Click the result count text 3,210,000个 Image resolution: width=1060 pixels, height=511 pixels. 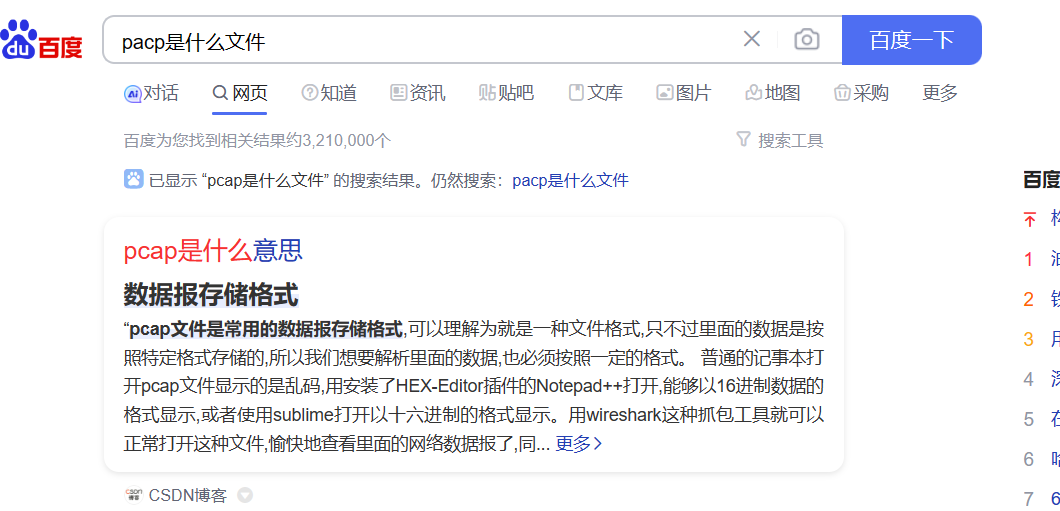347,141
